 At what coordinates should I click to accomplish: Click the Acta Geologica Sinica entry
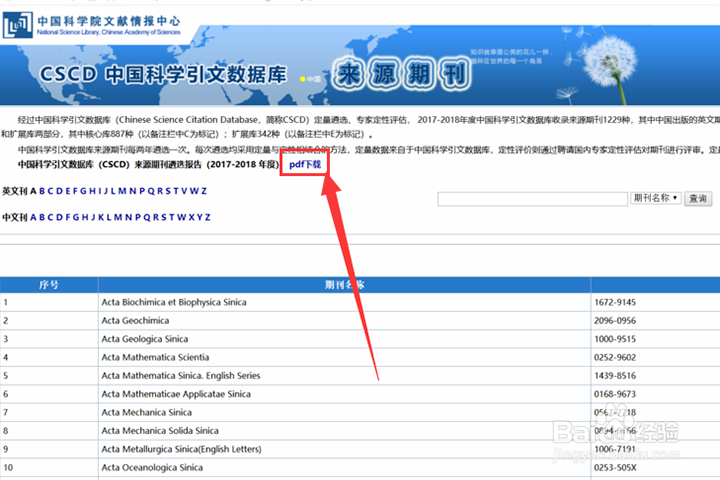[145, 339]
